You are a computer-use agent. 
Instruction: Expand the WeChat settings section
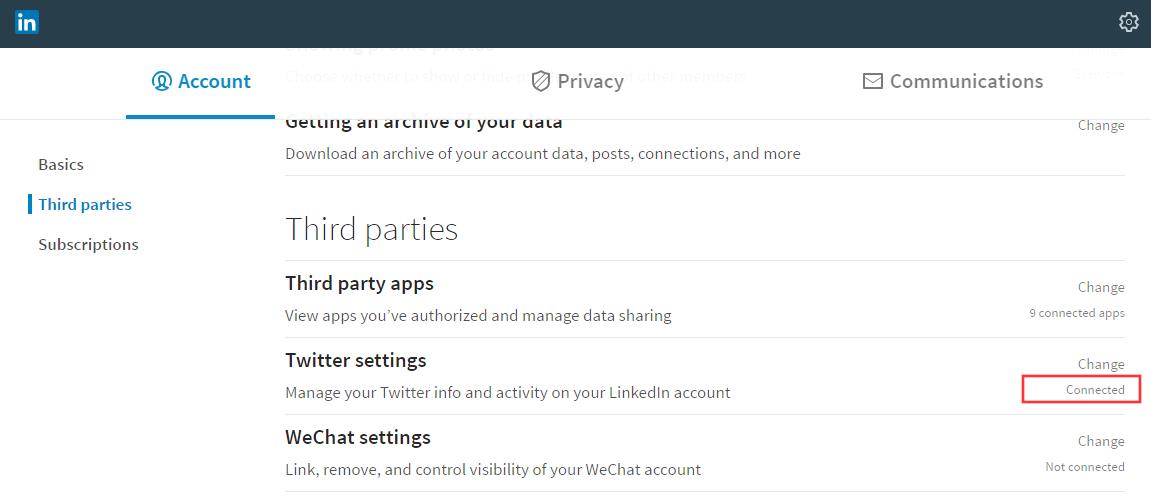click(705, 454)
